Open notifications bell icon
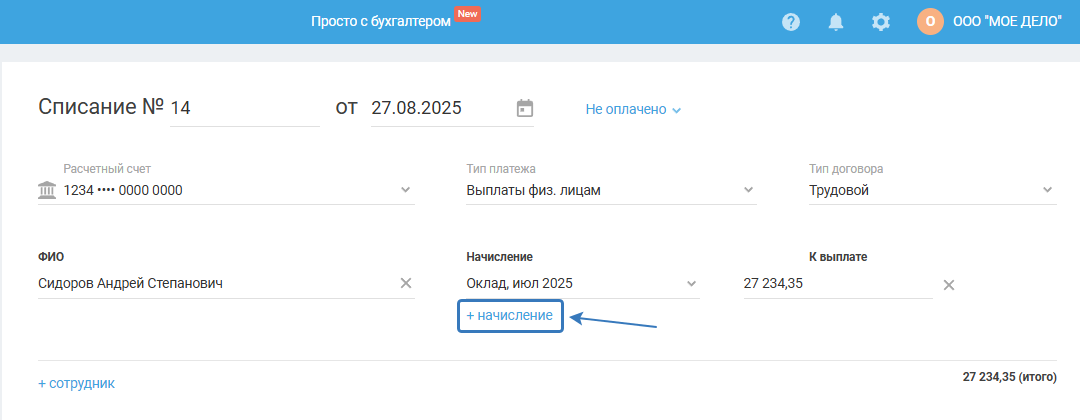Screen dimensions: 1080x420 click(836, 22)
